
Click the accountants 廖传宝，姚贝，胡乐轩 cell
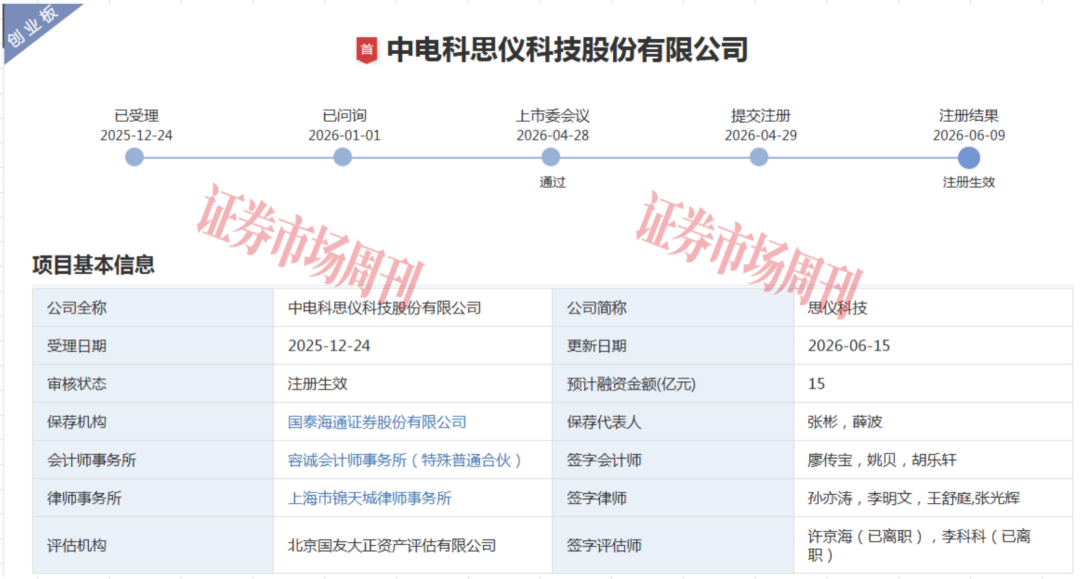(x=933, y=460)
